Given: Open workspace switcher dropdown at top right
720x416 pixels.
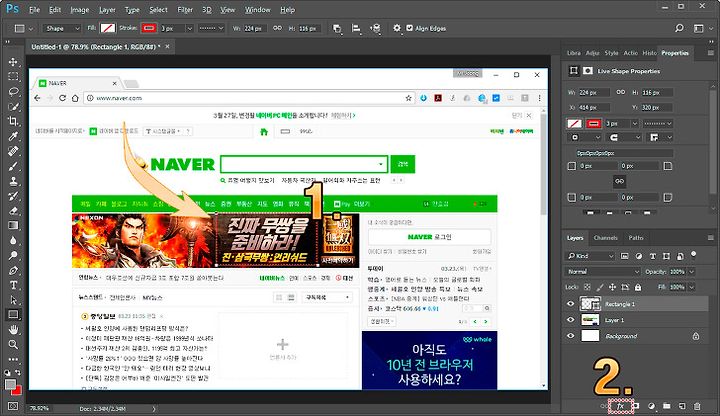Looking at the screenshot, I should (x=701, y=28).
